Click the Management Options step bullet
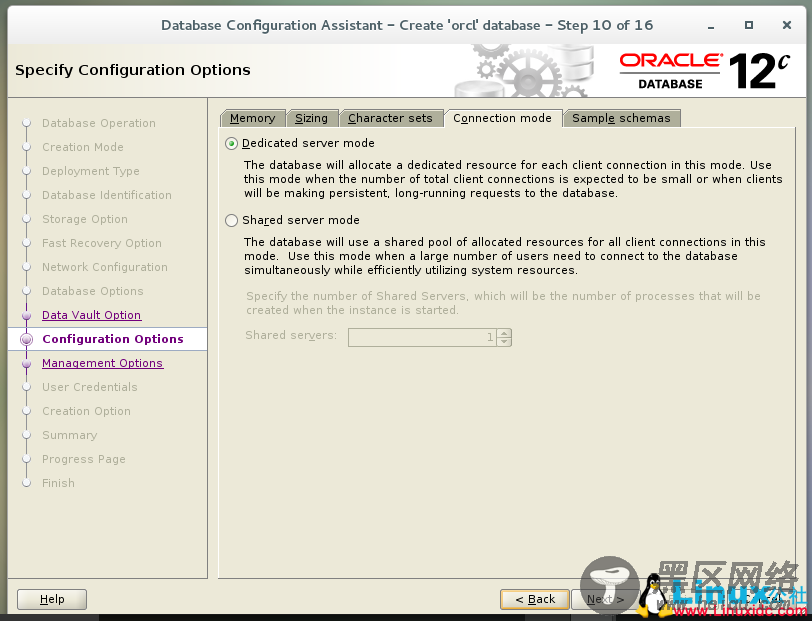812x621 pixels. pos(27,364)
